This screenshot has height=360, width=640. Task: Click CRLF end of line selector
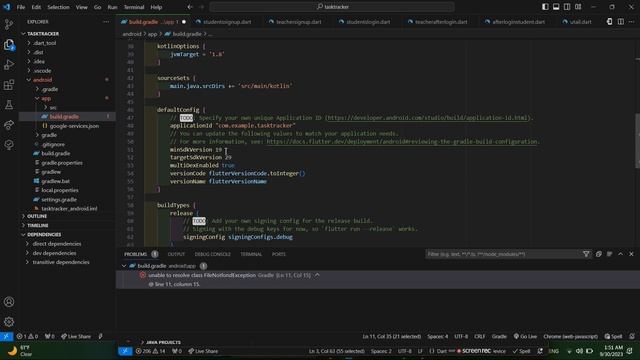(480, 336)
